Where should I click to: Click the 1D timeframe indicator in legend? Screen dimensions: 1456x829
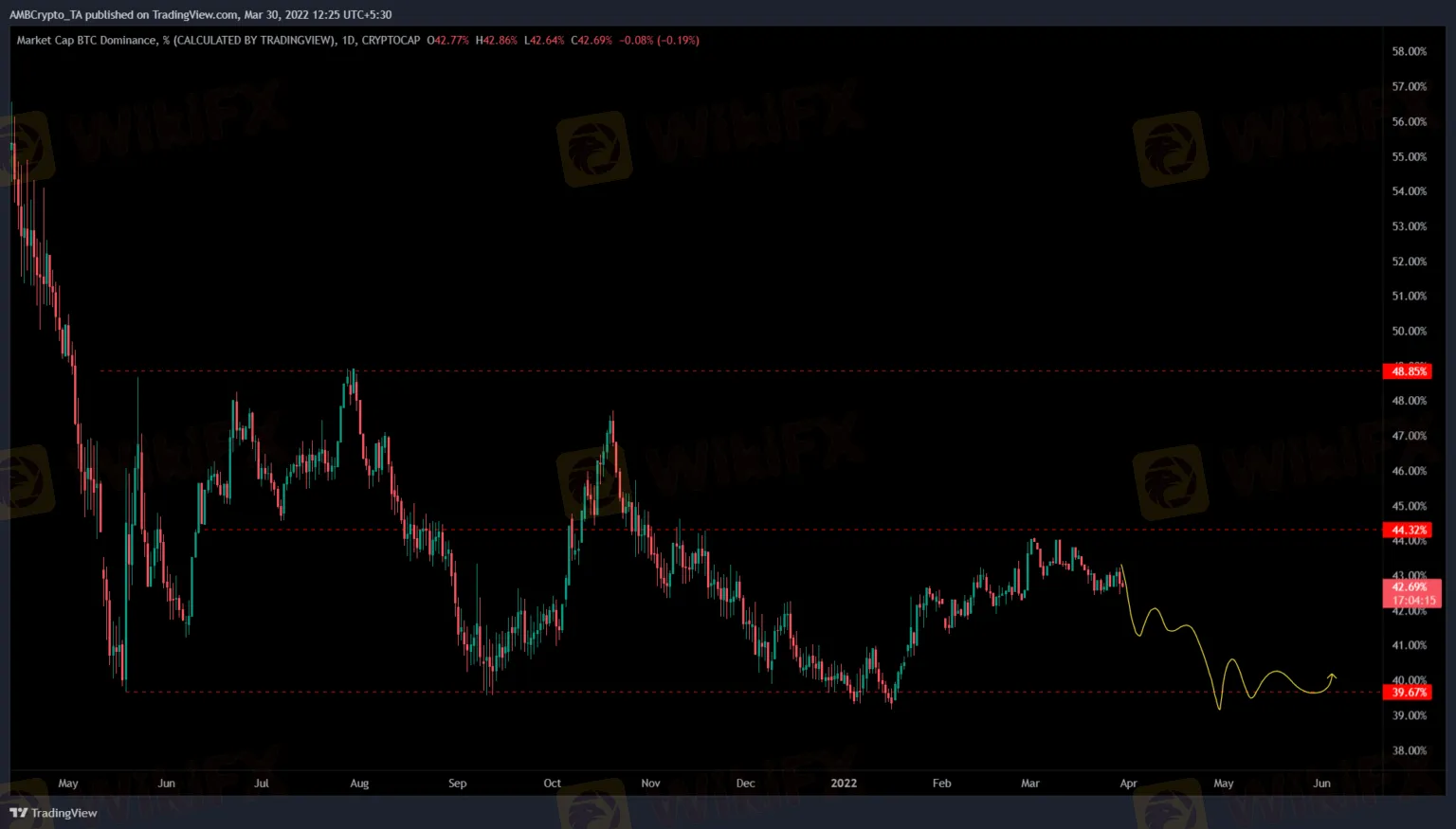coord(348,41)
